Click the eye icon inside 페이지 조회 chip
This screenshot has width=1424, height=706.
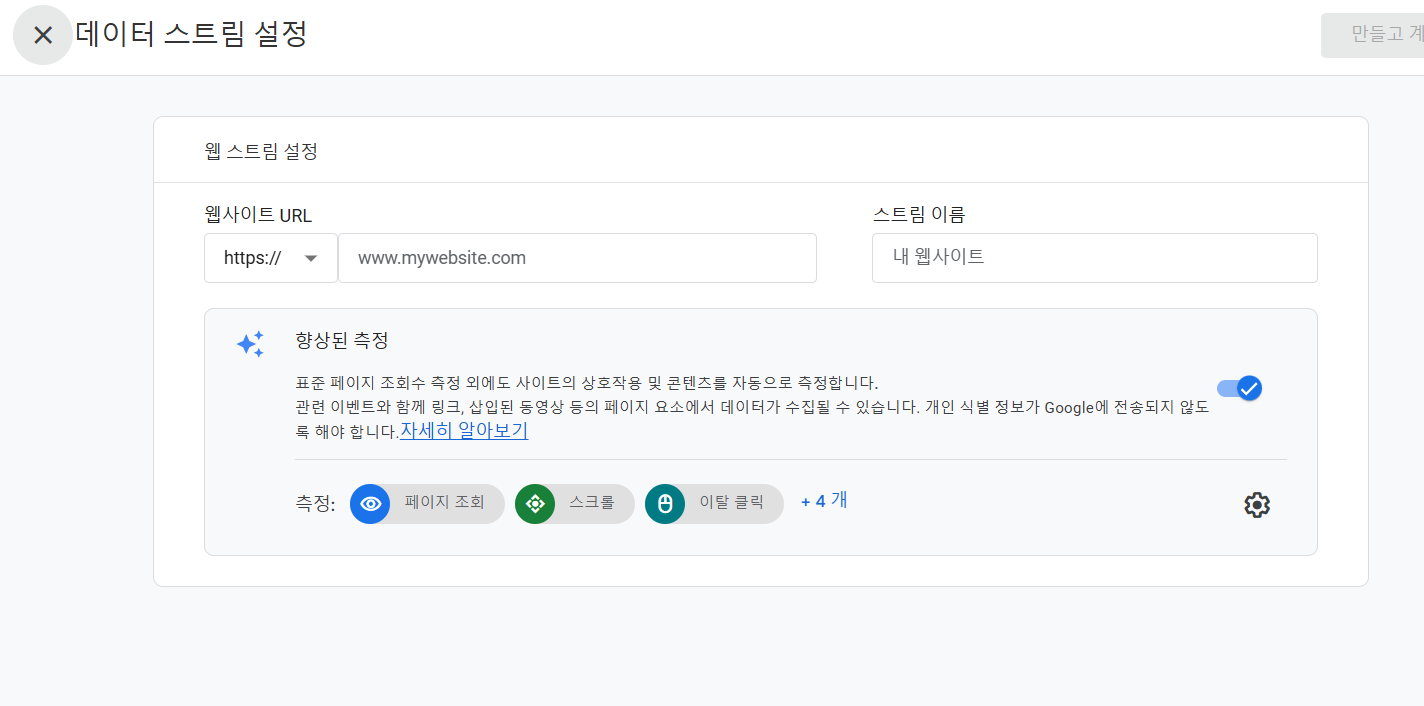(370, 503)
